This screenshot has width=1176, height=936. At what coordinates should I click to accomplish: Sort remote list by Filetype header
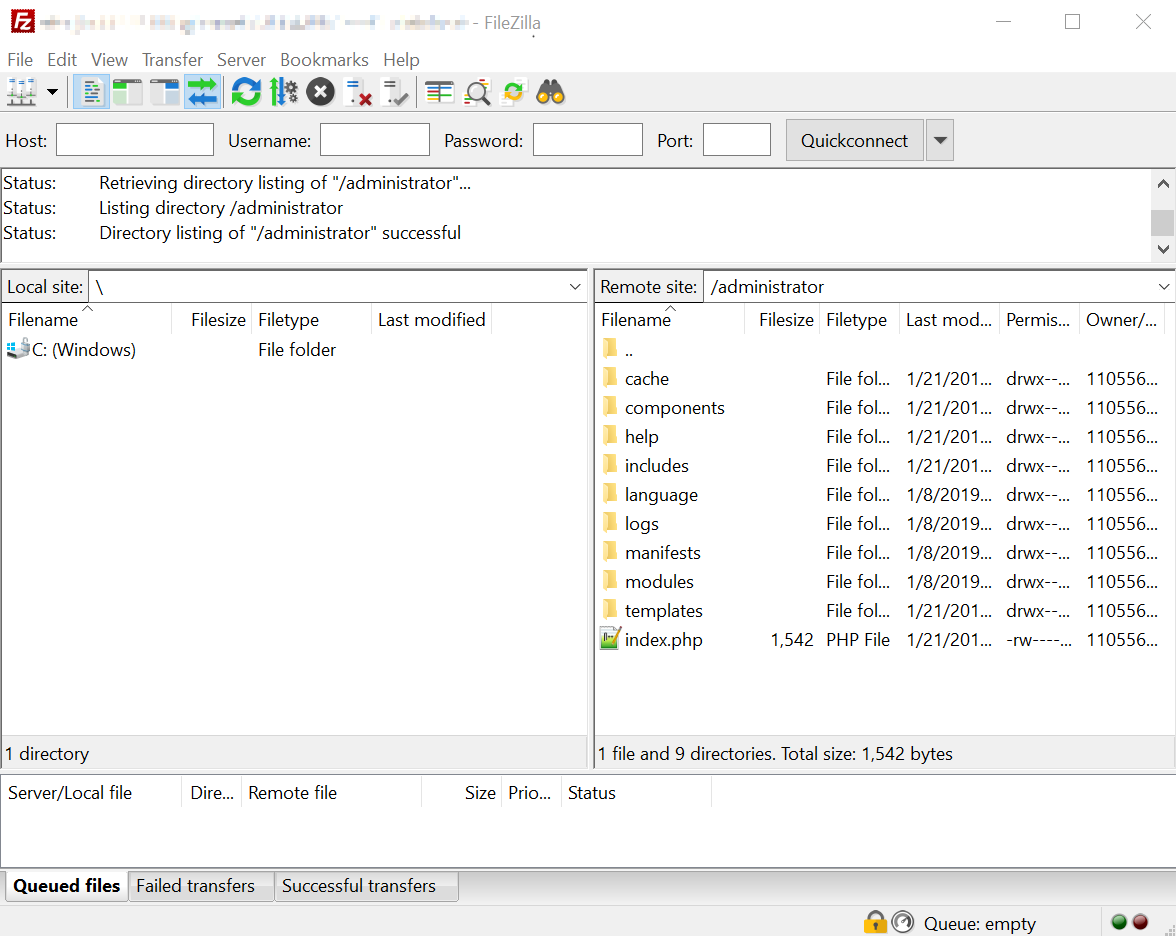pyautogui.click(x=860, y=320)
